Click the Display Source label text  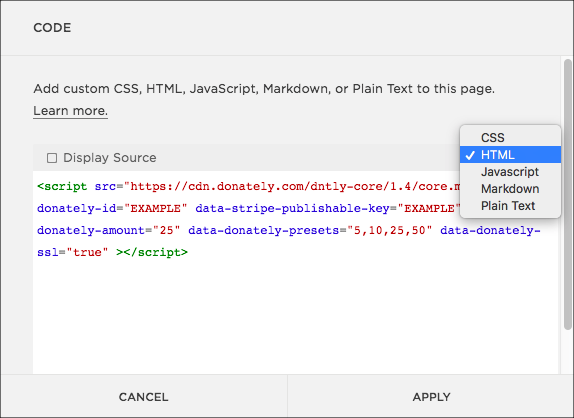[x=109, y=158]
